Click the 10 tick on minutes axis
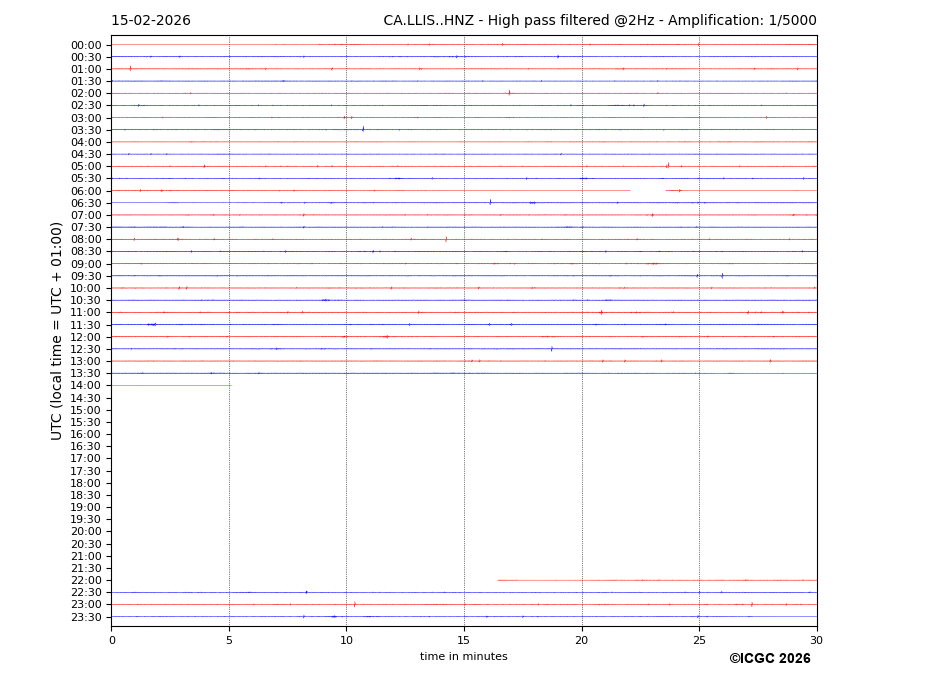This screenshot has width=927, height=696. (x=346, y=640)
